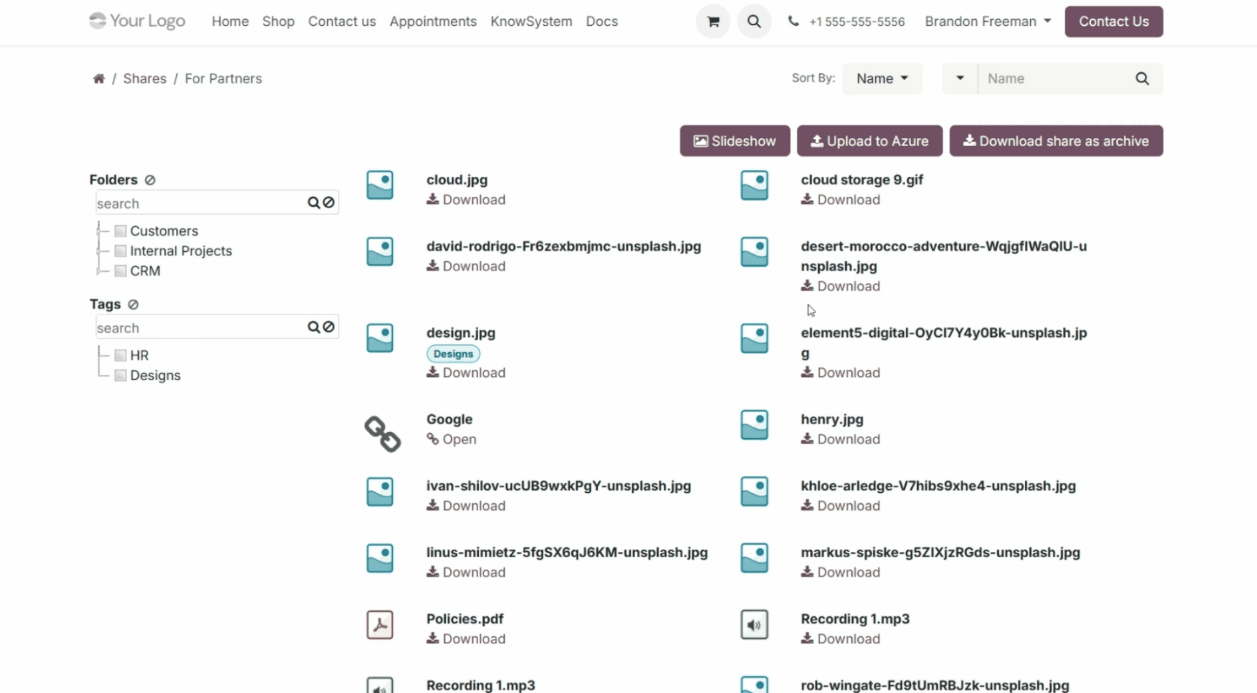This screenshot has width=1257, height=693.
Task: Tick the Customers folder checkbox
Action: click(x=120, y=231)
